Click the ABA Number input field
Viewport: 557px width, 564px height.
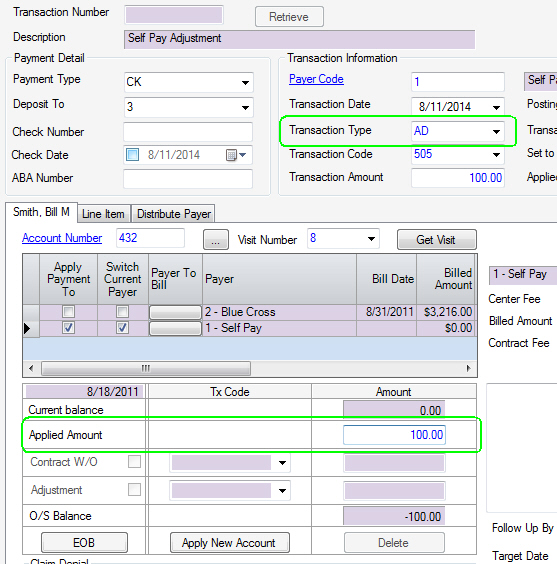[188, 178]
